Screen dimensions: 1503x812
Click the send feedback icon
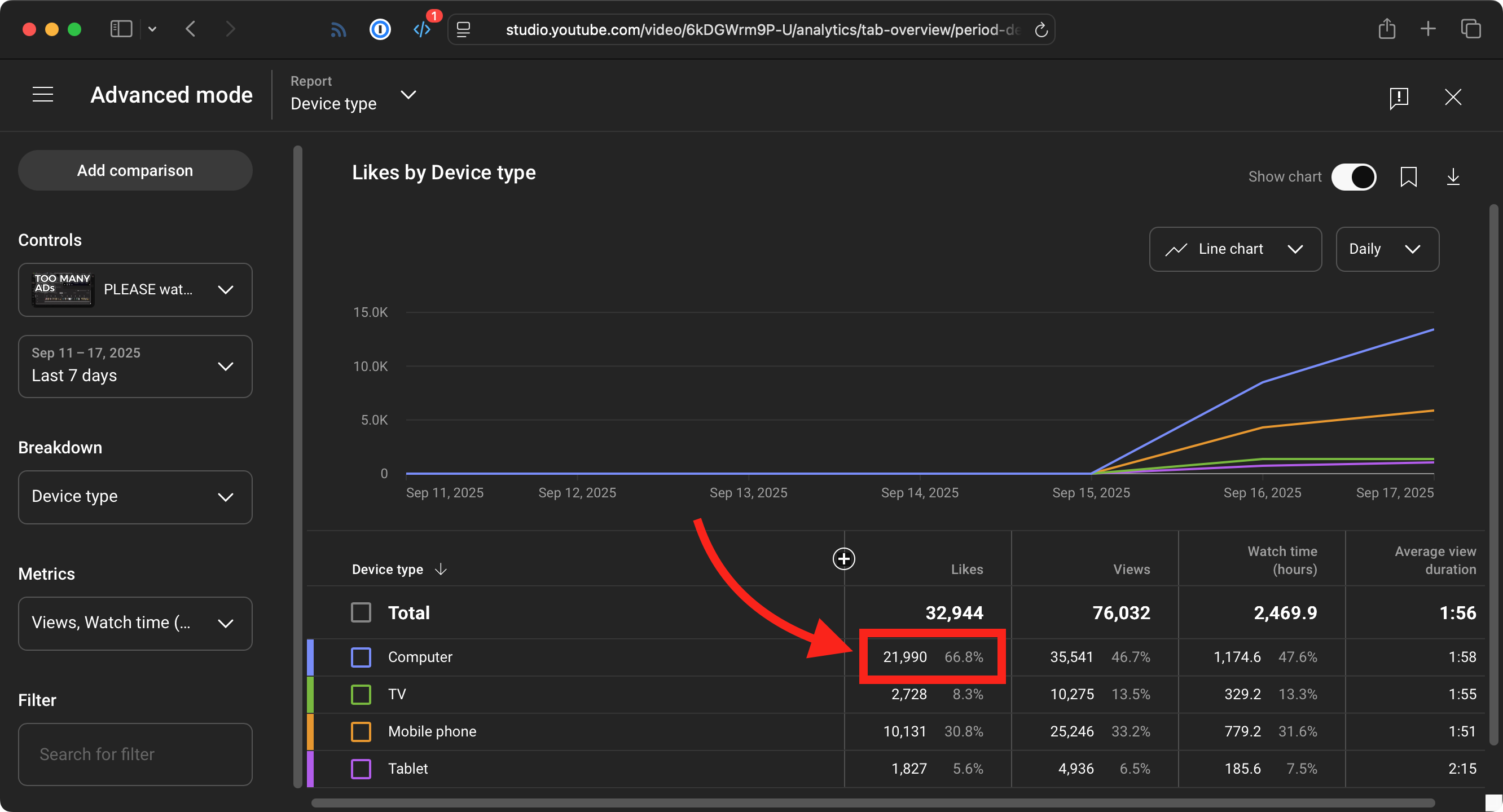(1399, 98)
